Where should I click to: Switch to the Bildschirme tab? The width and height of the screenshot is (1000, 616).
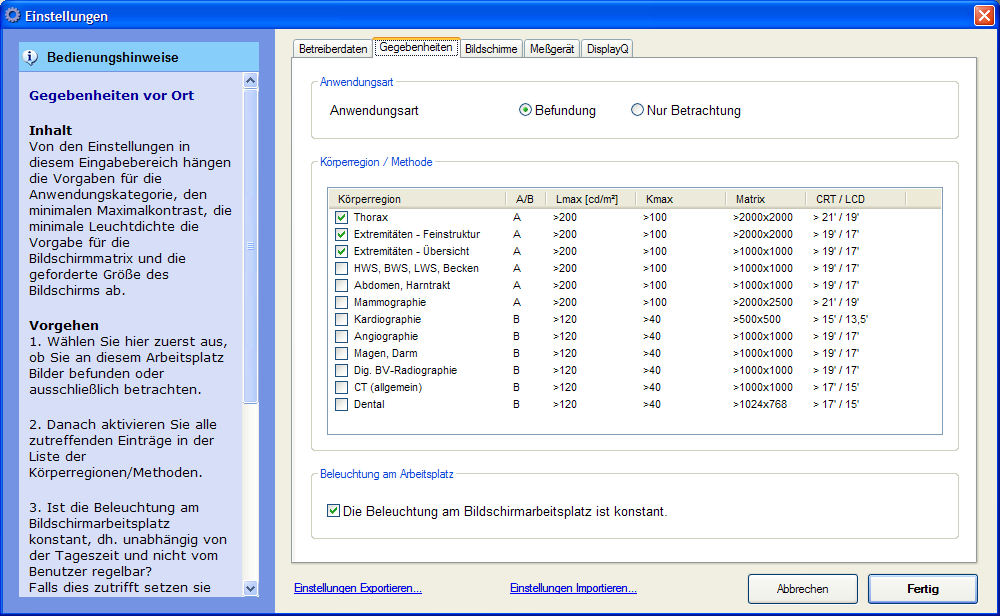[491, 49]
